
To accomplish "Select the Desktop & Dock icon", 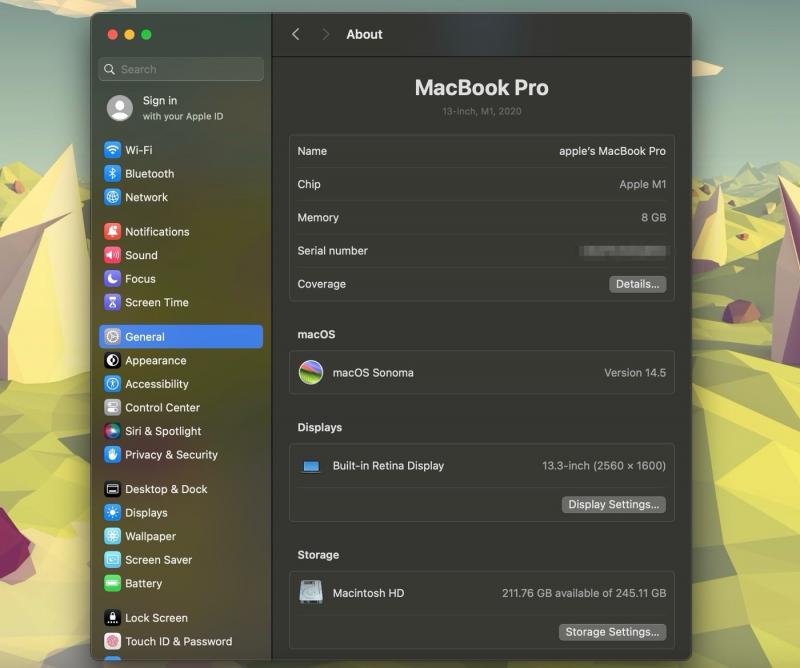I will point(112,489).
